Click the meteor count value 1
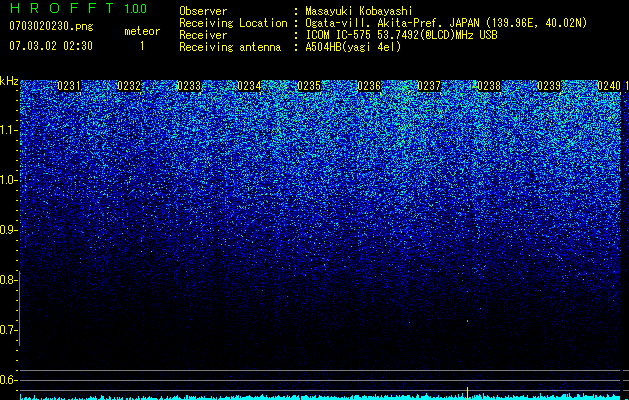The height and width of the screenshot is (400, 629). [x=142, y=46]
